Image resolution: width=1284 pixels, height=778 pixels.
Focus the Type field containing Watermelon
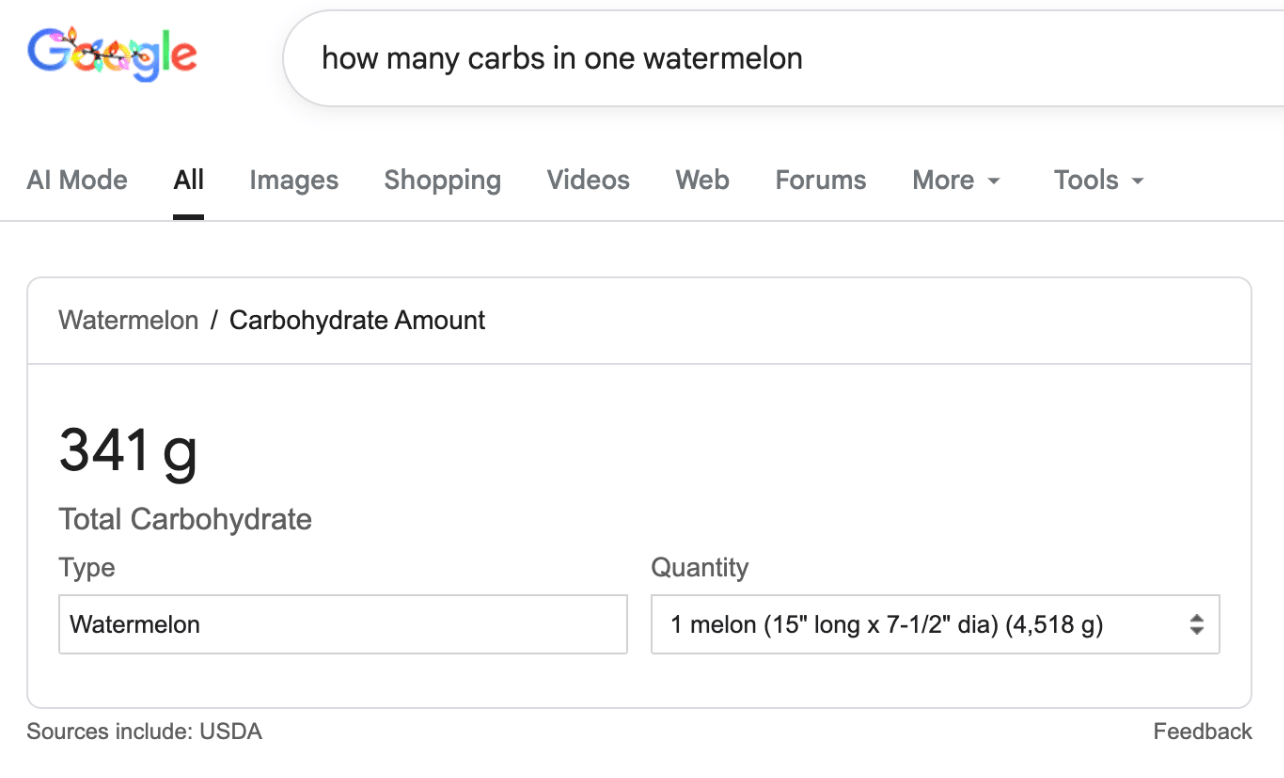coord(342,624)
